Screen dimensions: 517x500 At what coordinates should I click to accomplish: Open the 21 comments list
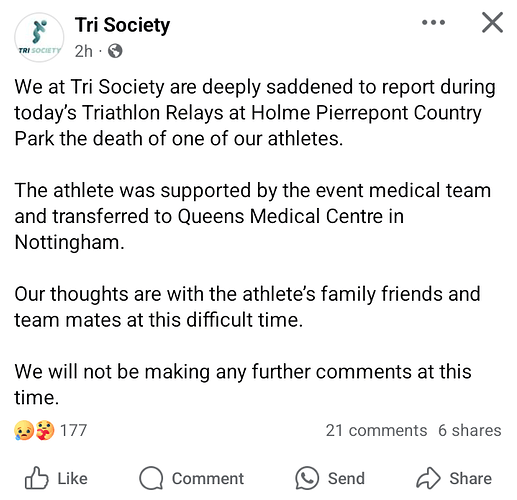pyautogui.click(x=376, y=430)
